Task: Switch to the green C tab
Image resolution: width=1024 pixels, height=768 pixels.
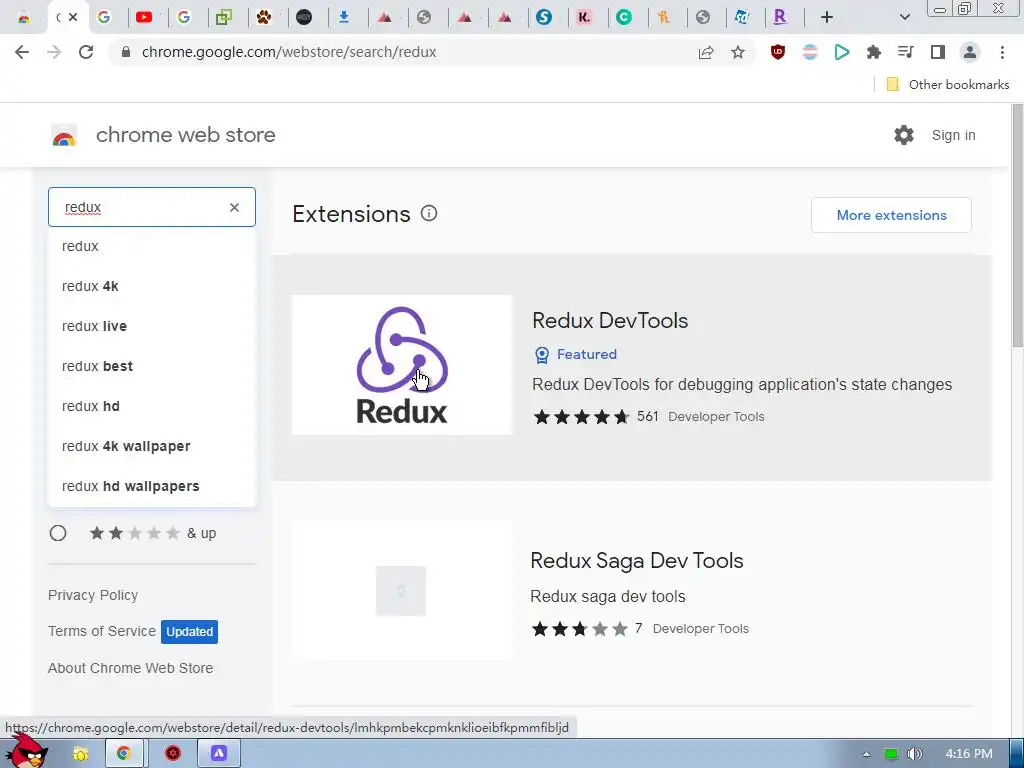Action: pos(624,18)
